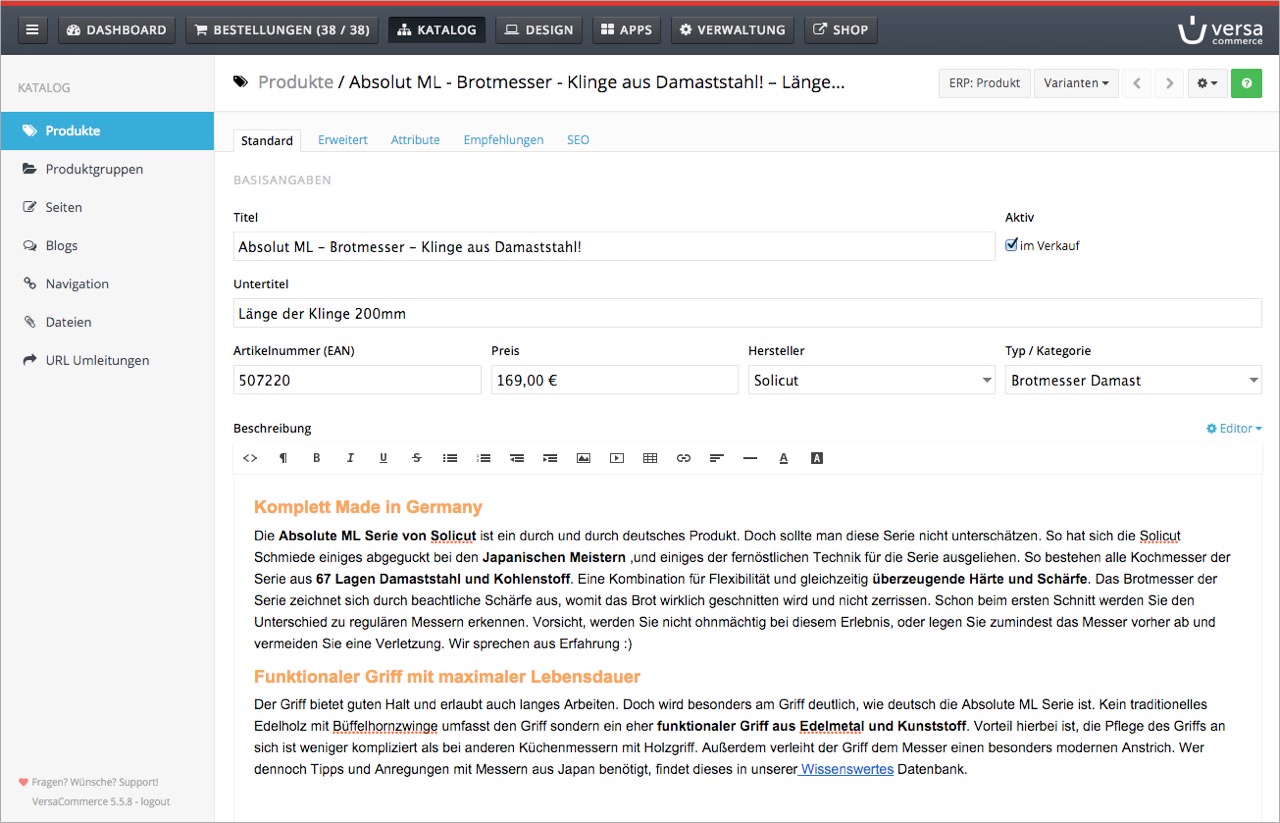
Task: Insert horizontal rule line
Action: tap(750, 458)
